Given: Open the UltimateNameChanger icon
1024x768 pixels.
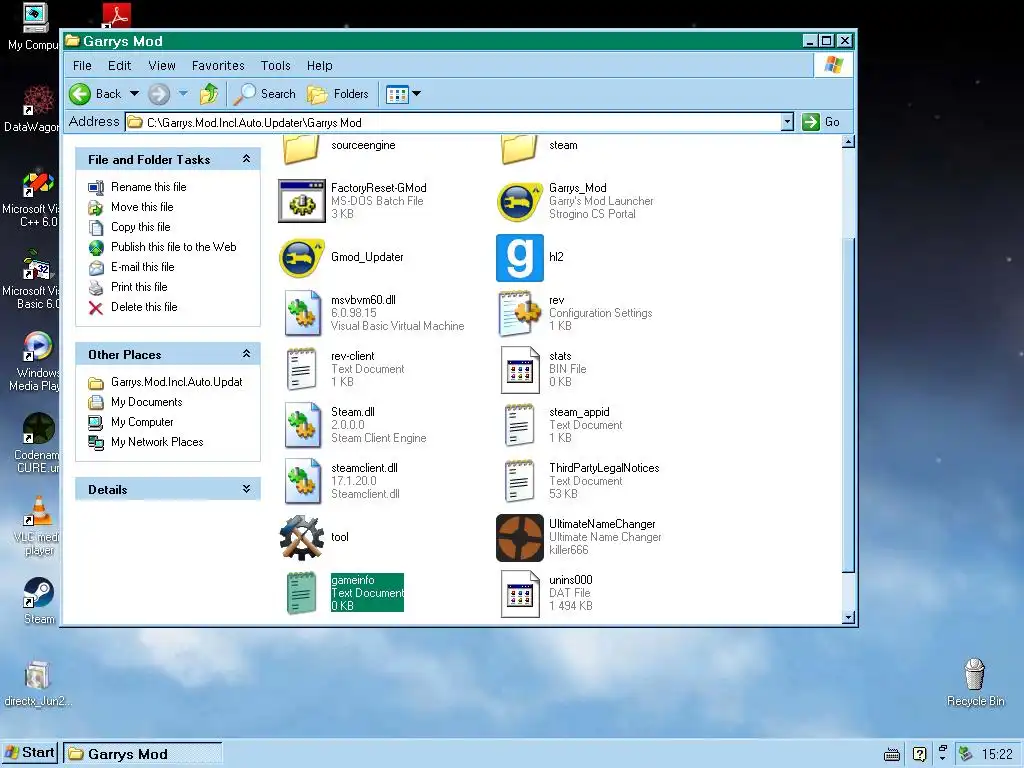Looking at the screenshot, I should 520,537.
